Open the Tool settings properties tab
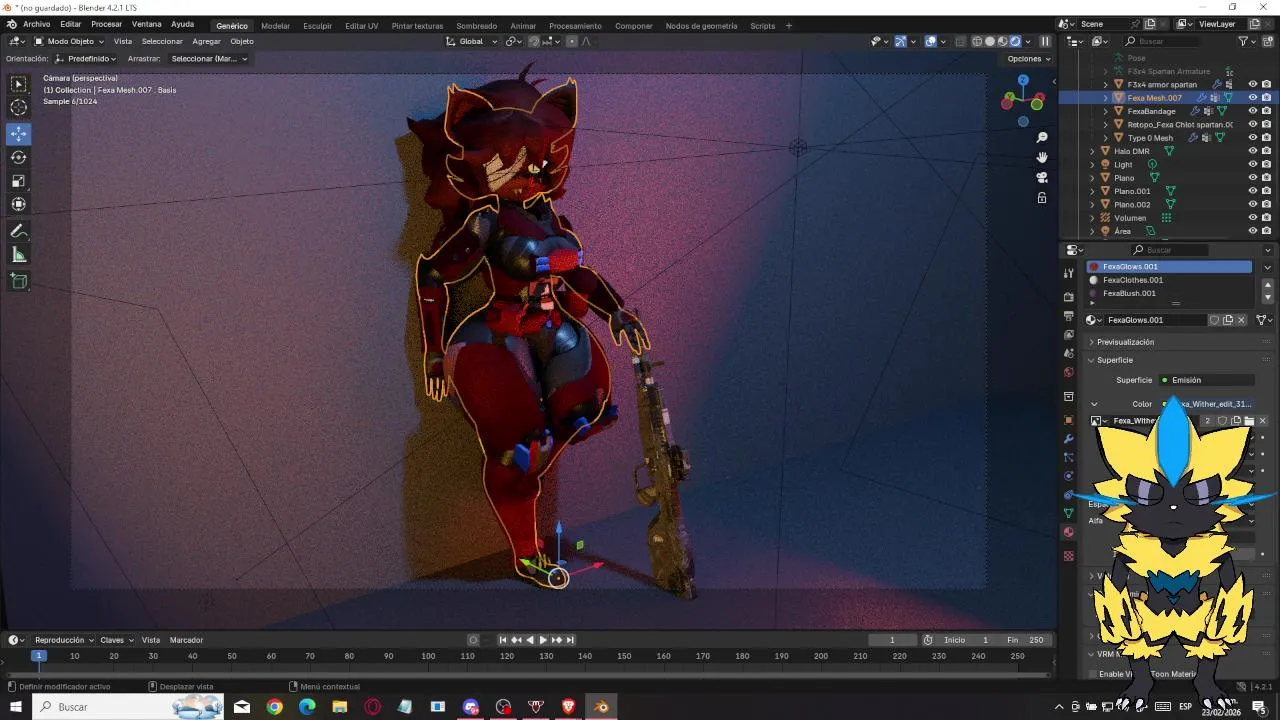 coord(1069,272)
